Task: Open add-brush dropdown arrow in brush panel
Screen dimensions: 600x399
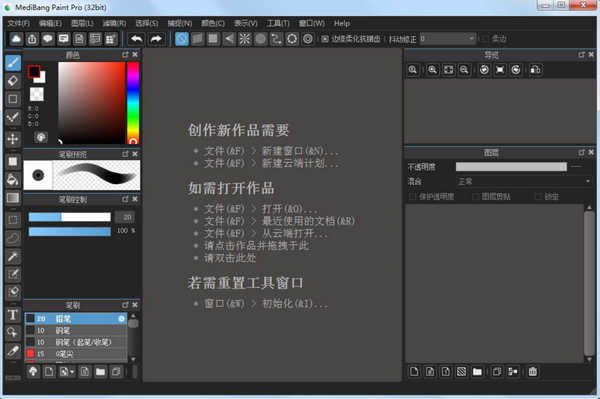Action: pos(72,372)
